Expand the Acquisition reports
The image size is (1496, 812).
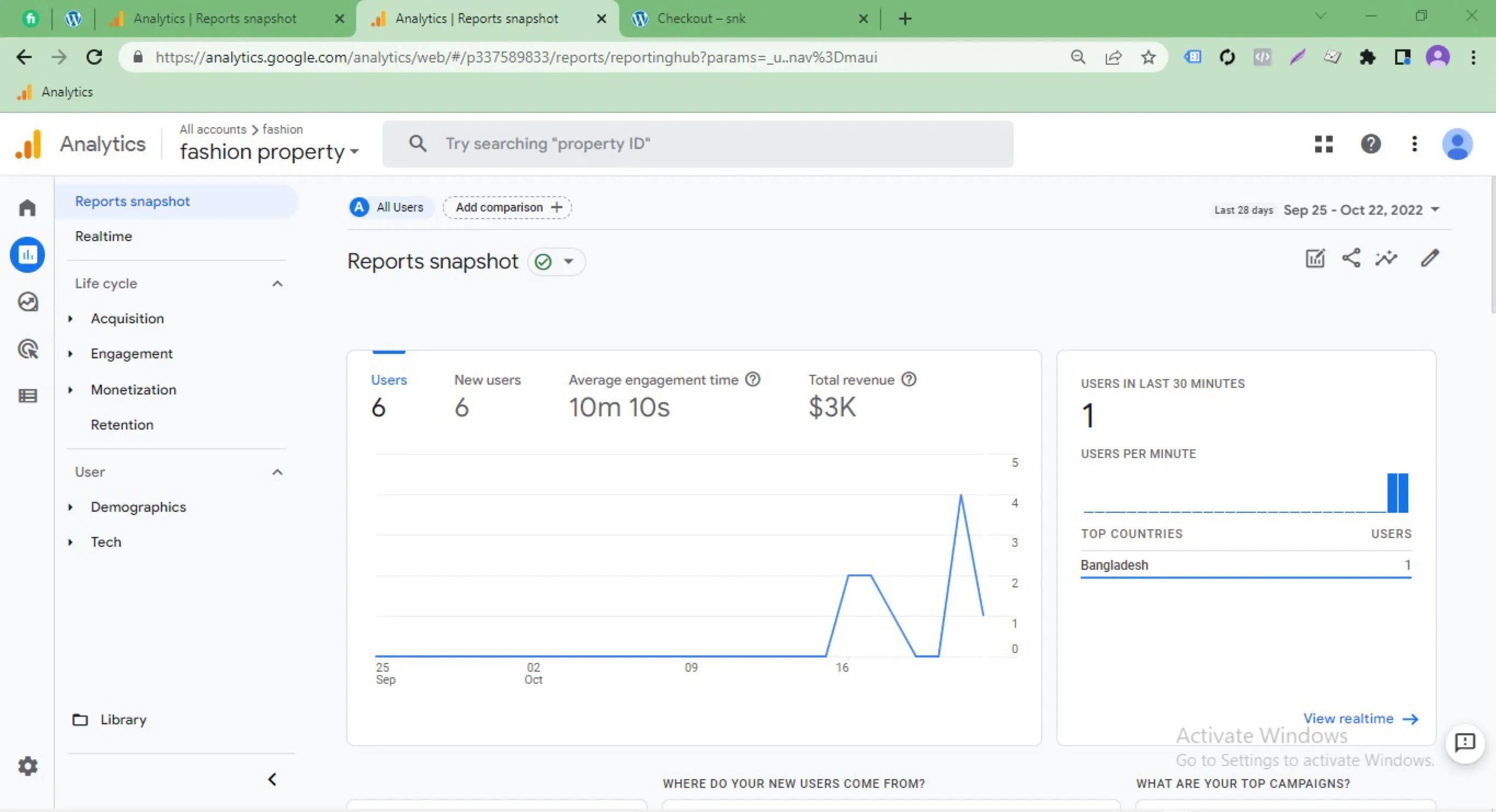[71, 318]
